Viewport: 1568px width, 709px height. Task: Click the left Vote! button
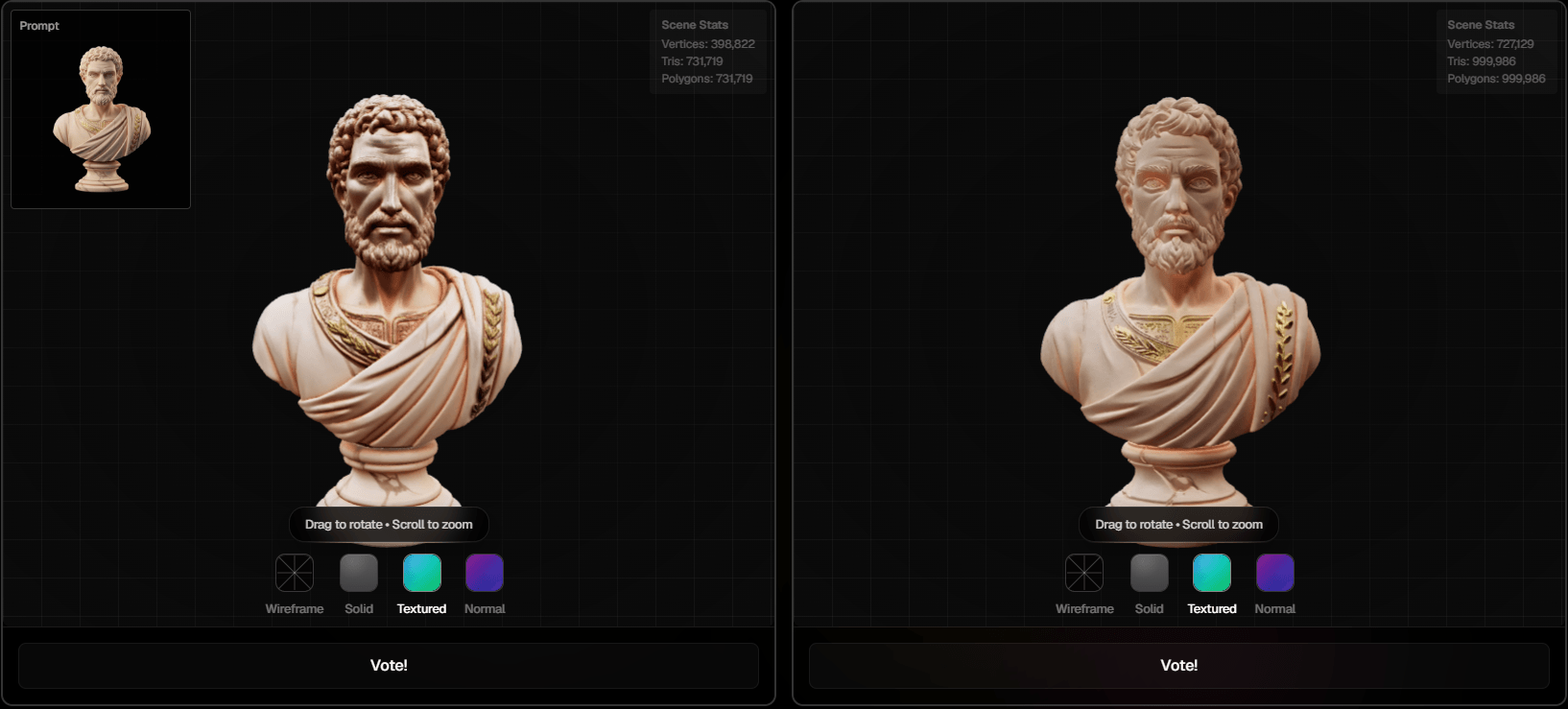coord(389,665)
